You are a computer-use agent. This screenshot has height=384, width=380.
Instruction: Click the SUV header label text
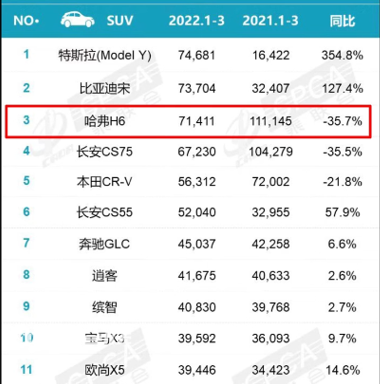[120, 21]
